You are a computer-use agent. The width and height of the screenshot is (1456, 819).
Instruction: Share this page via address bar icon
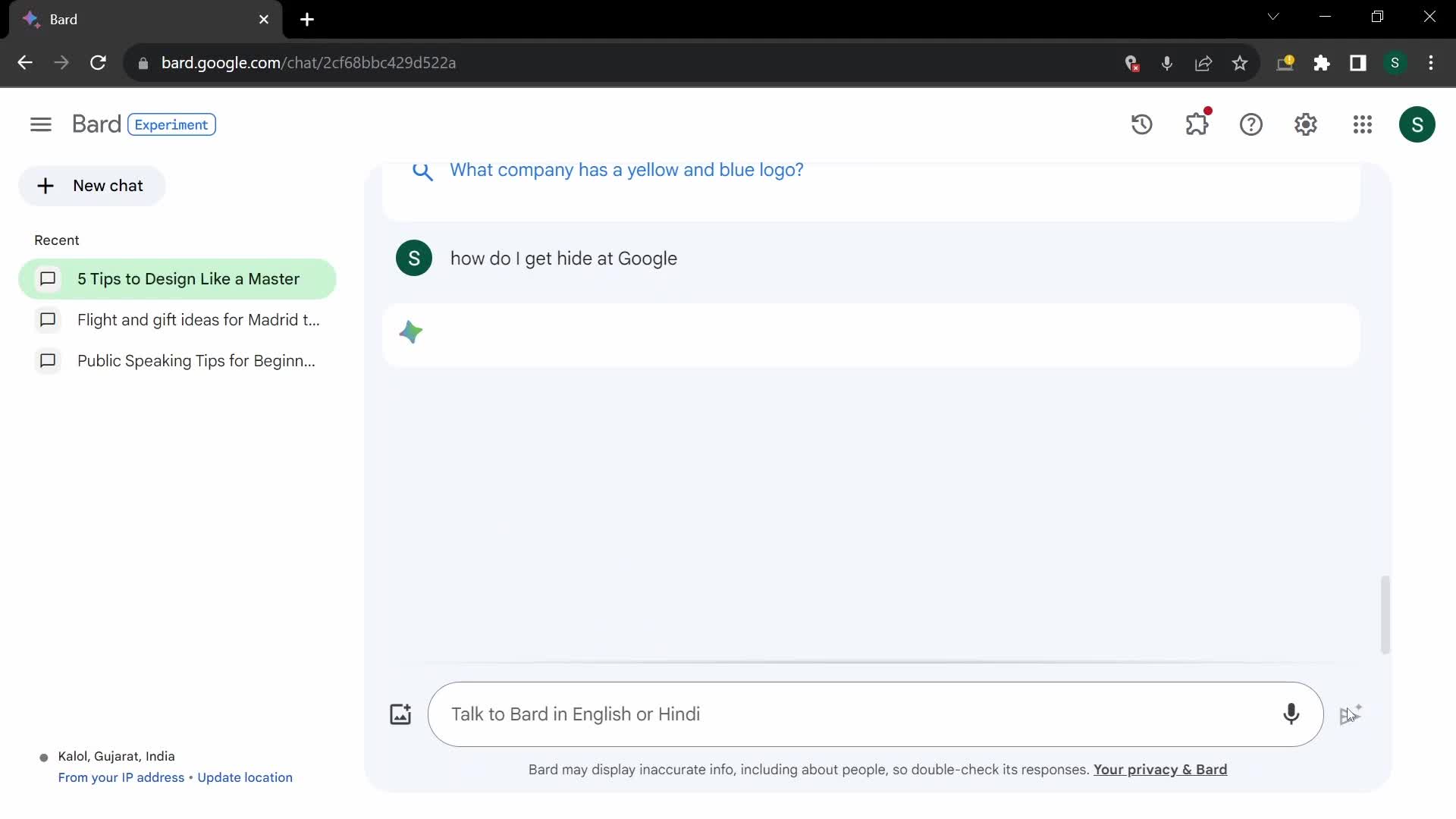point(1203,63)
